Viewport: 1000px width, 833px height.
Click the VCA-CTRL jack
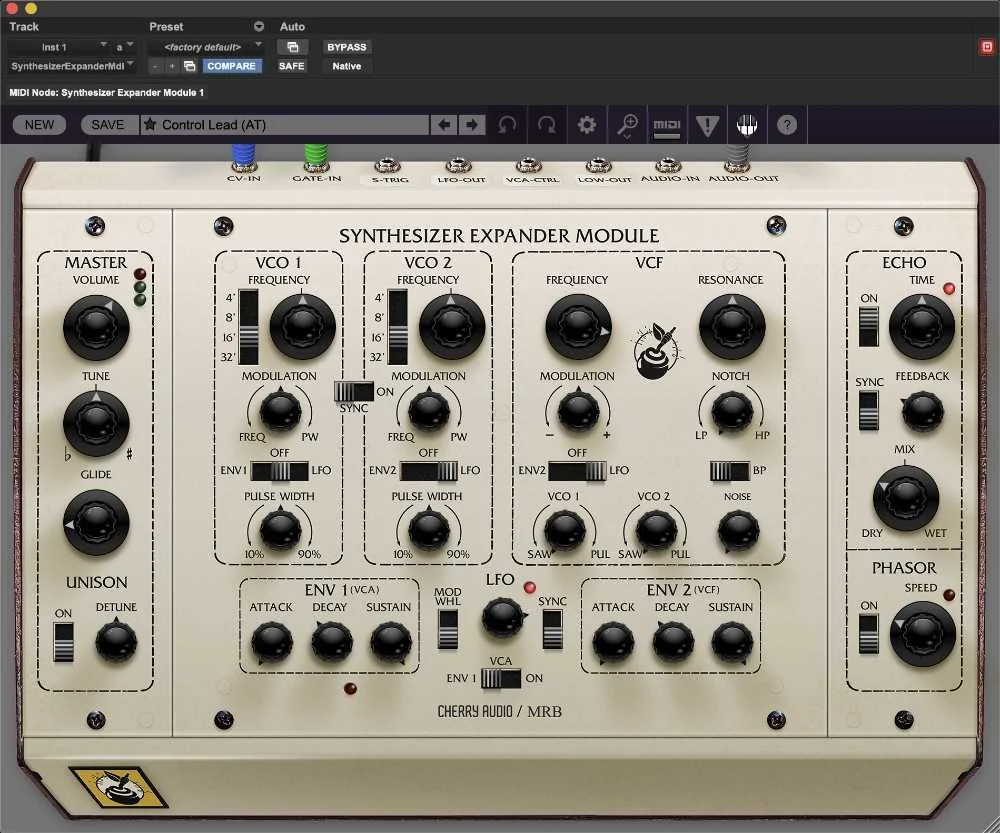pos(529,167)
